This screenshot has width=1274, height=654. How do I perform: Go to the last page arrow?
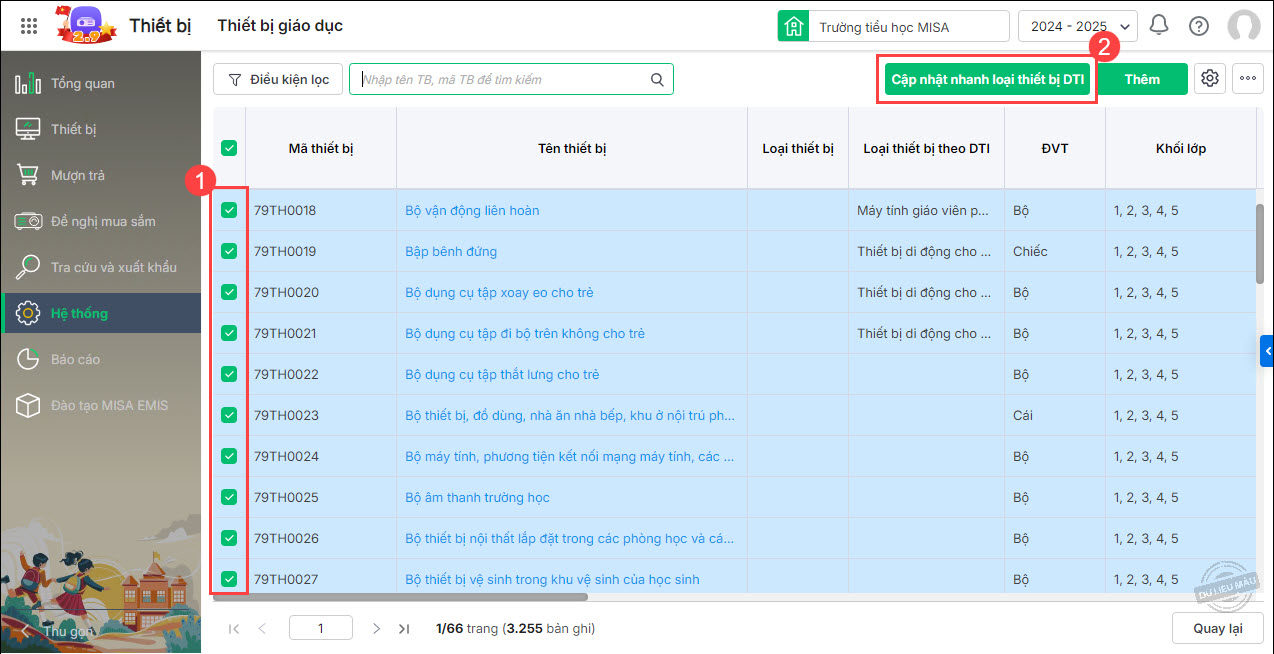[x=404, y=629]
